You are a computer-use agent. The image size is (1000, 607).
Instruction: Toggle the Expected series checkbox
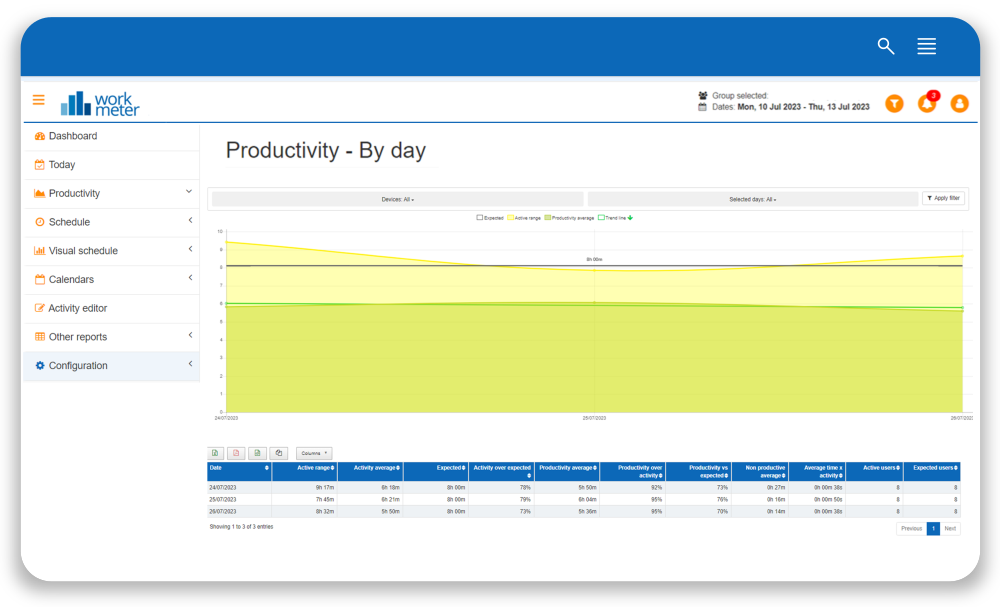point(479,216)
